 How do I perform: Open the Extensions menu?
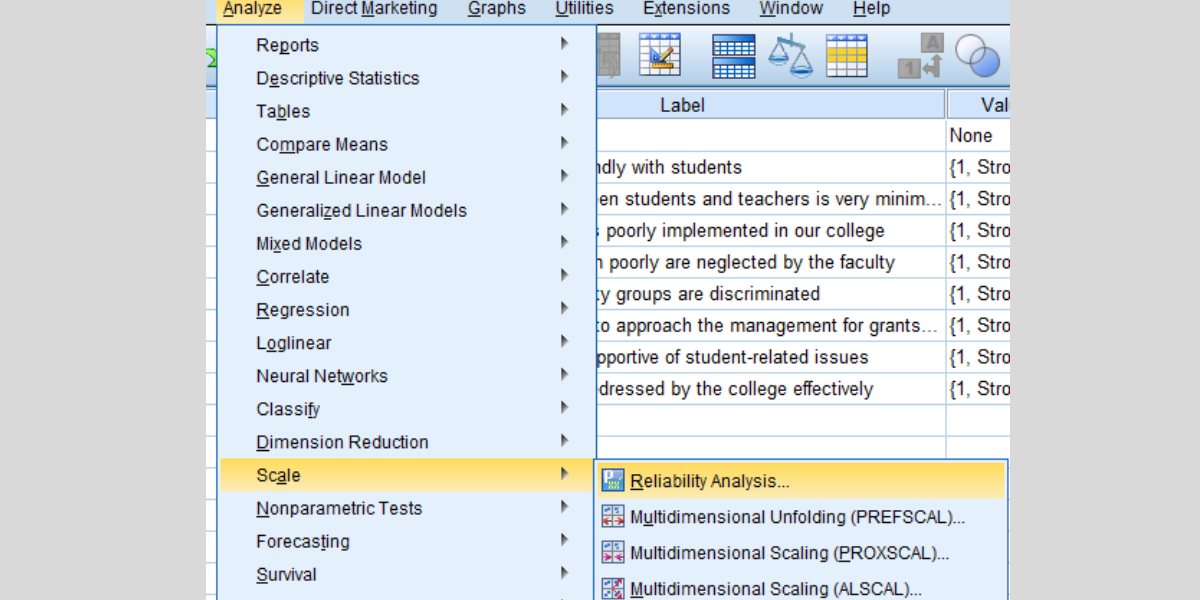tap(686, 9)
